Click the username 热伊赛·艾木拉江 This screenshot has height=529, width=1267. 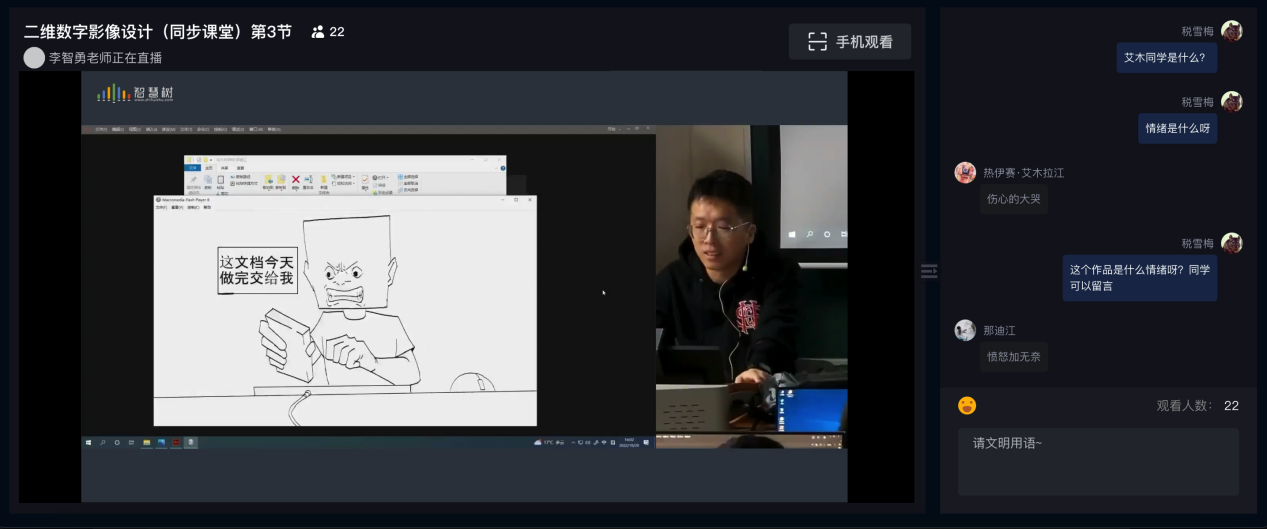[1023, 173]
